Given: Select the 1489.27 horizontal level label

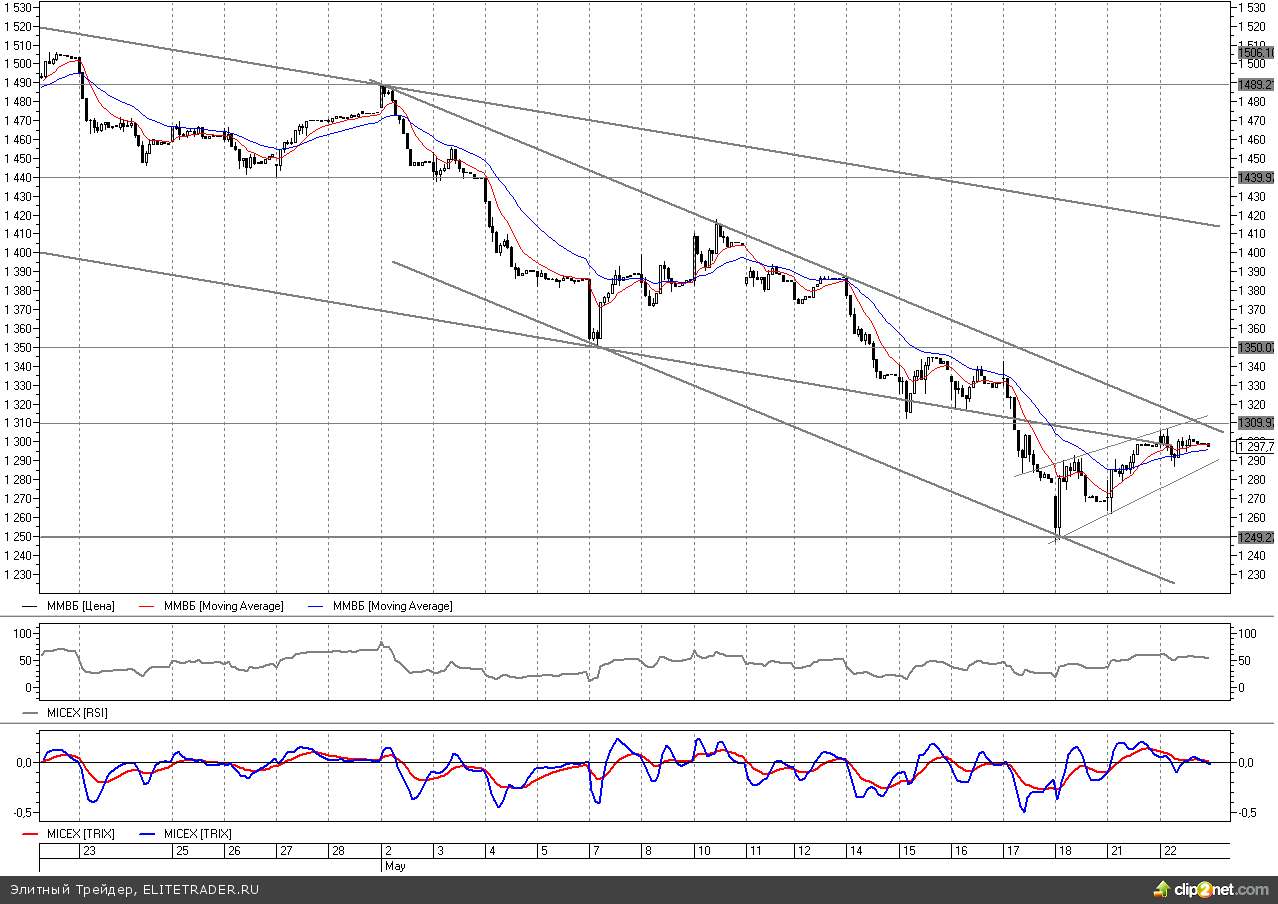Looking at the screenshot, I should (1256, 85).
